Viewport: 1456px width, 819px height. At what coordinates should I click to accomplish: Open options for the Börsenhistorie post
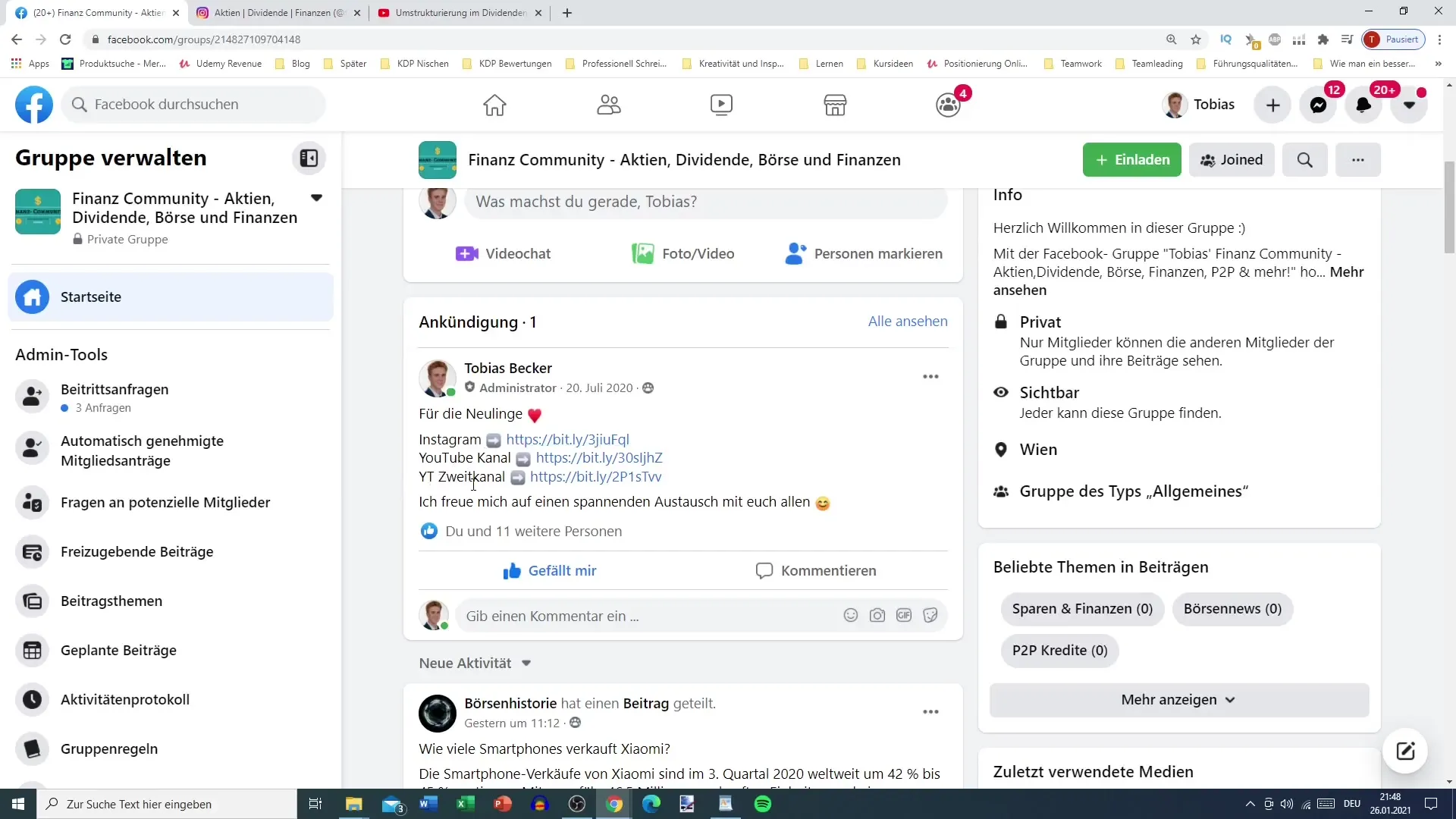tap(930, 712)
